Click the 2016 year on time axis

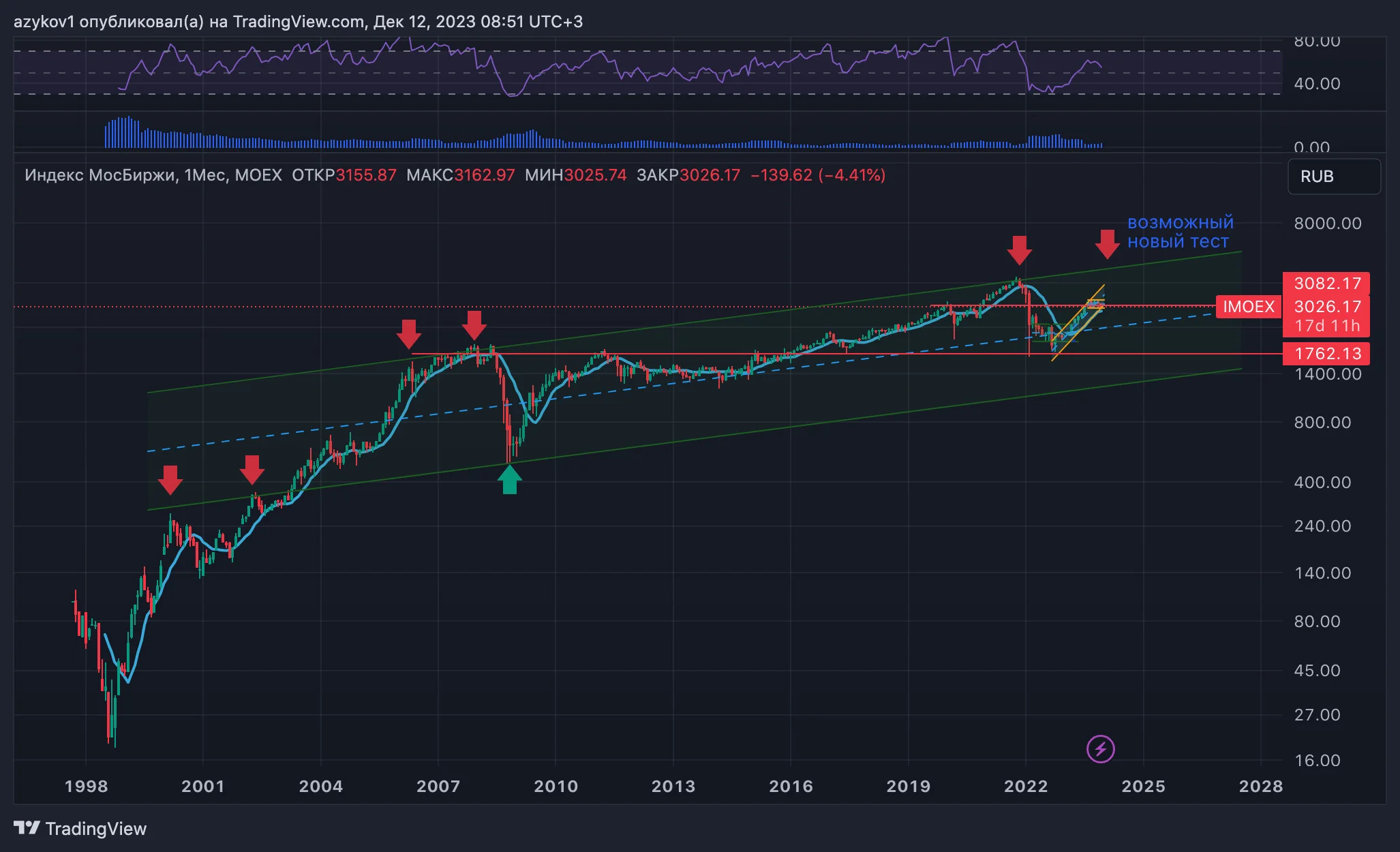(x=791, y=787)
